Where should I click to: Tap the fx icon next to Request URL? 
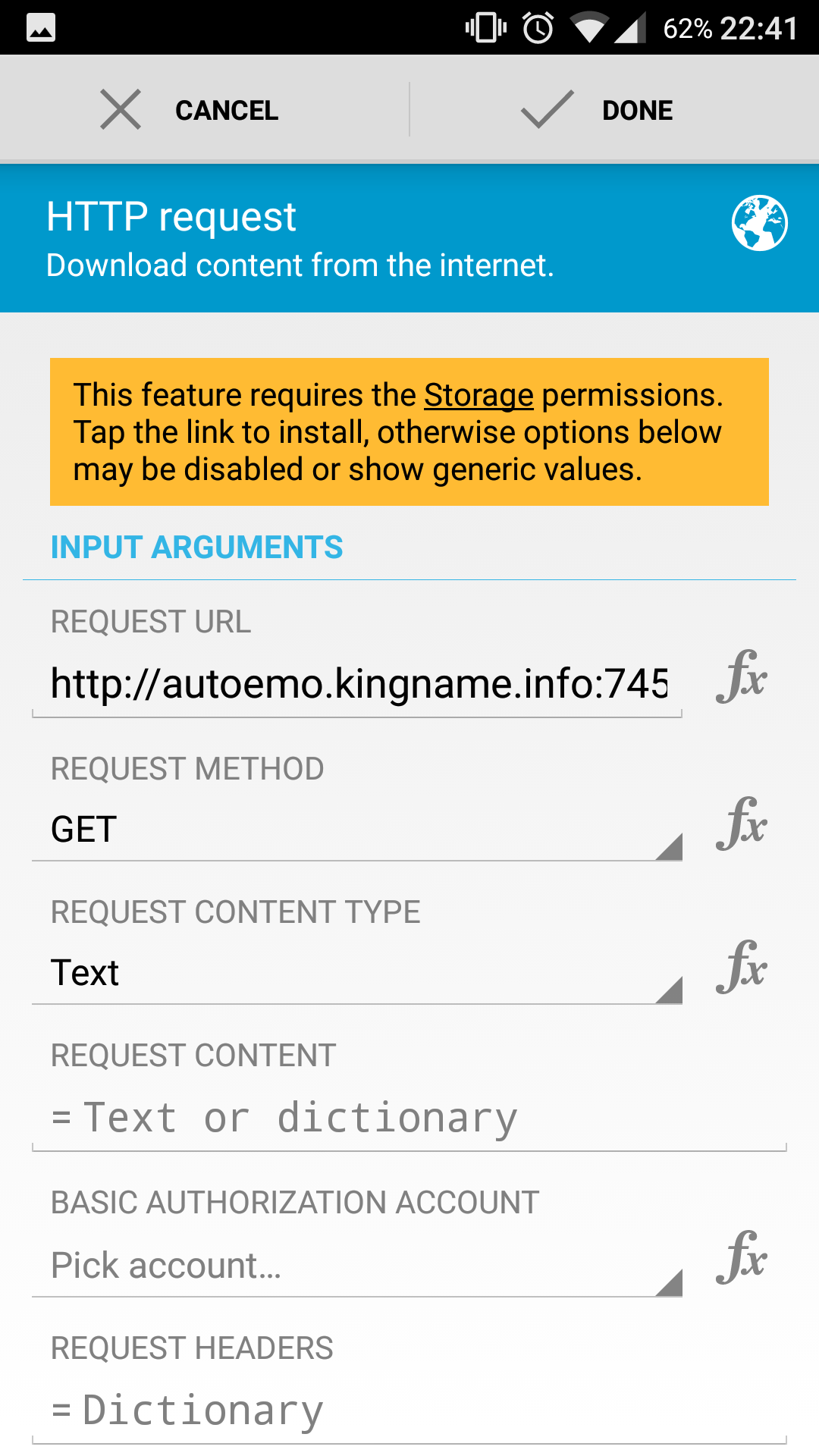(741, 677)
